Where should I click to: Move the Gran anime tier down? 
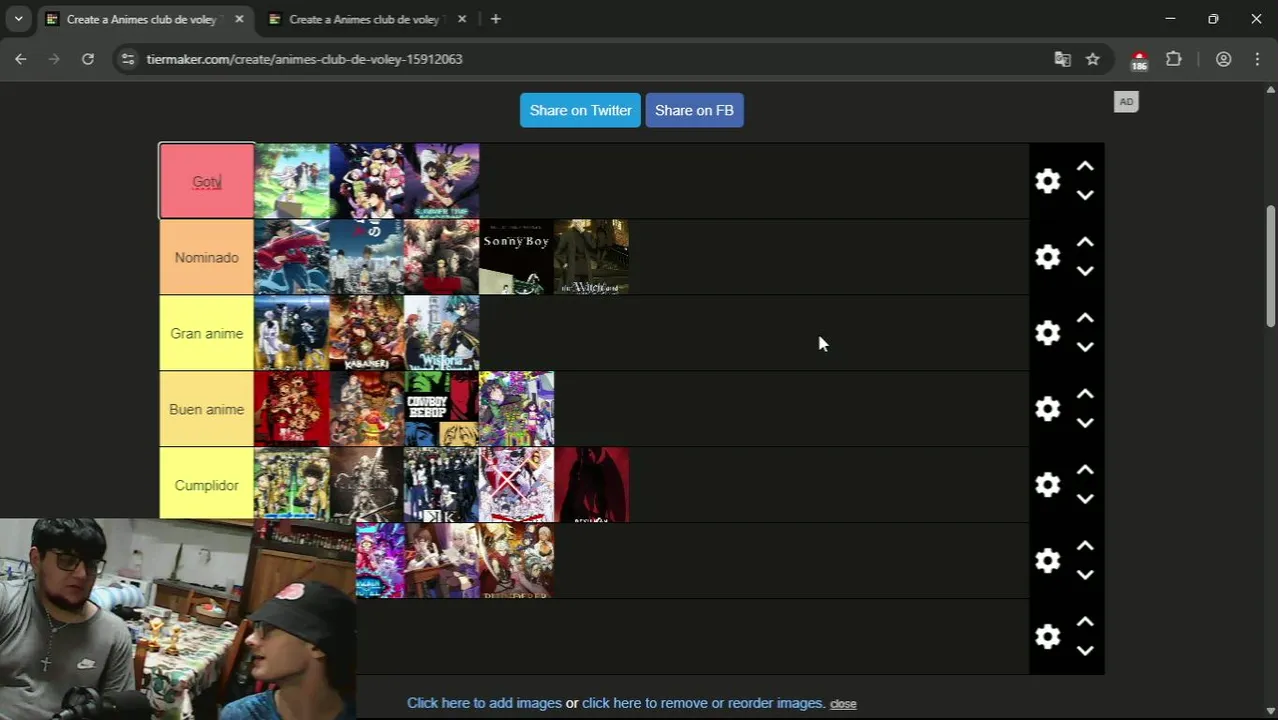tap(1085, 347)
